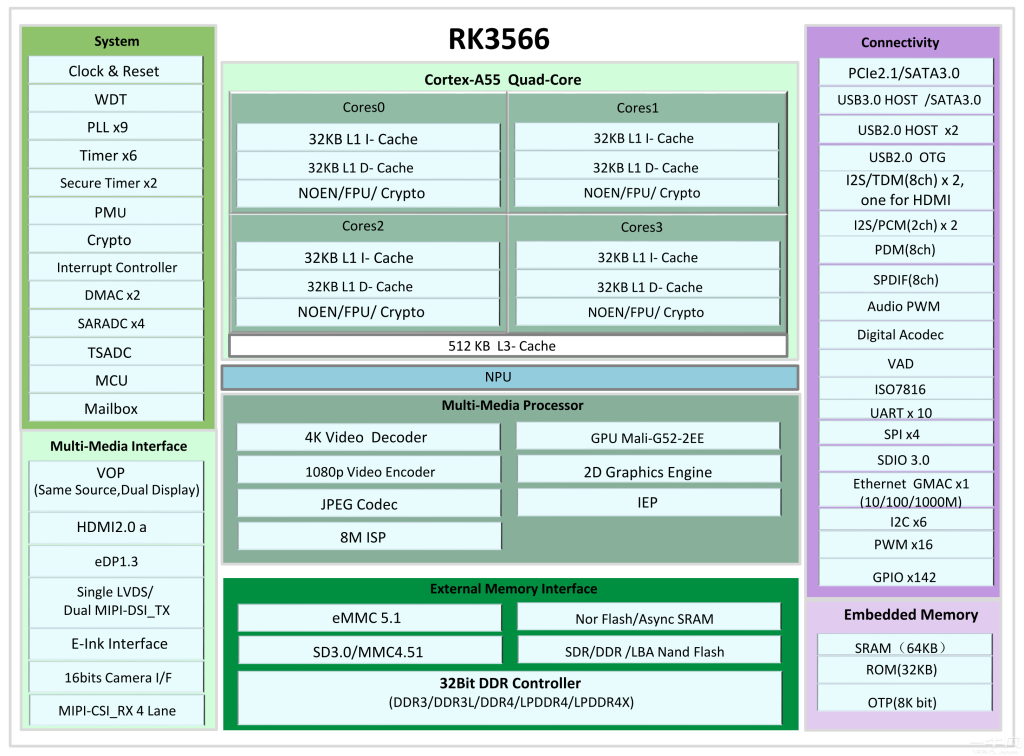Select the PDM(8ch) block
Screen dimensions: 1024x756
906,250
